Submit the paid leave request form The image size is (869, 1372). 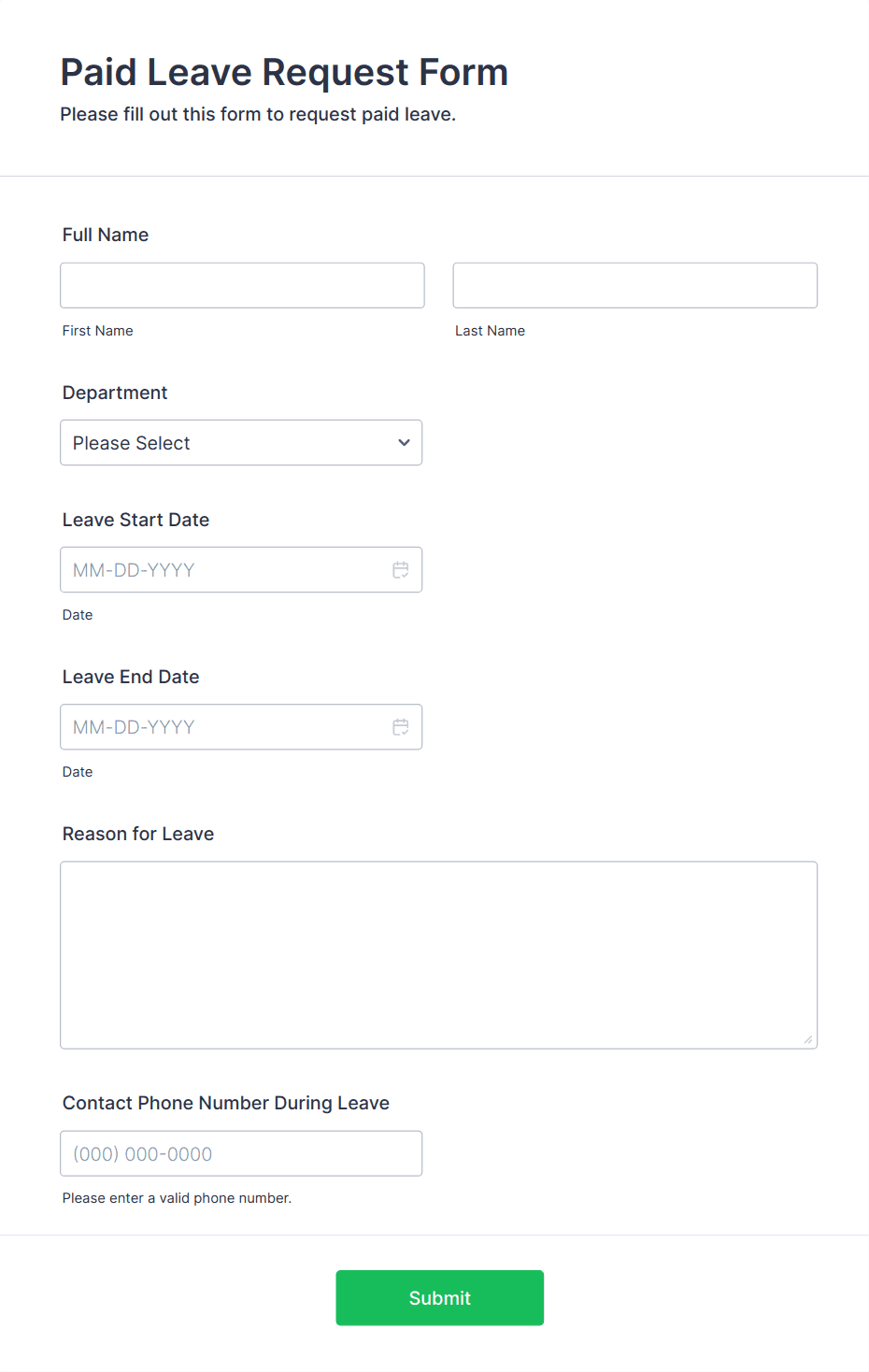click(x=440, y=1298)
